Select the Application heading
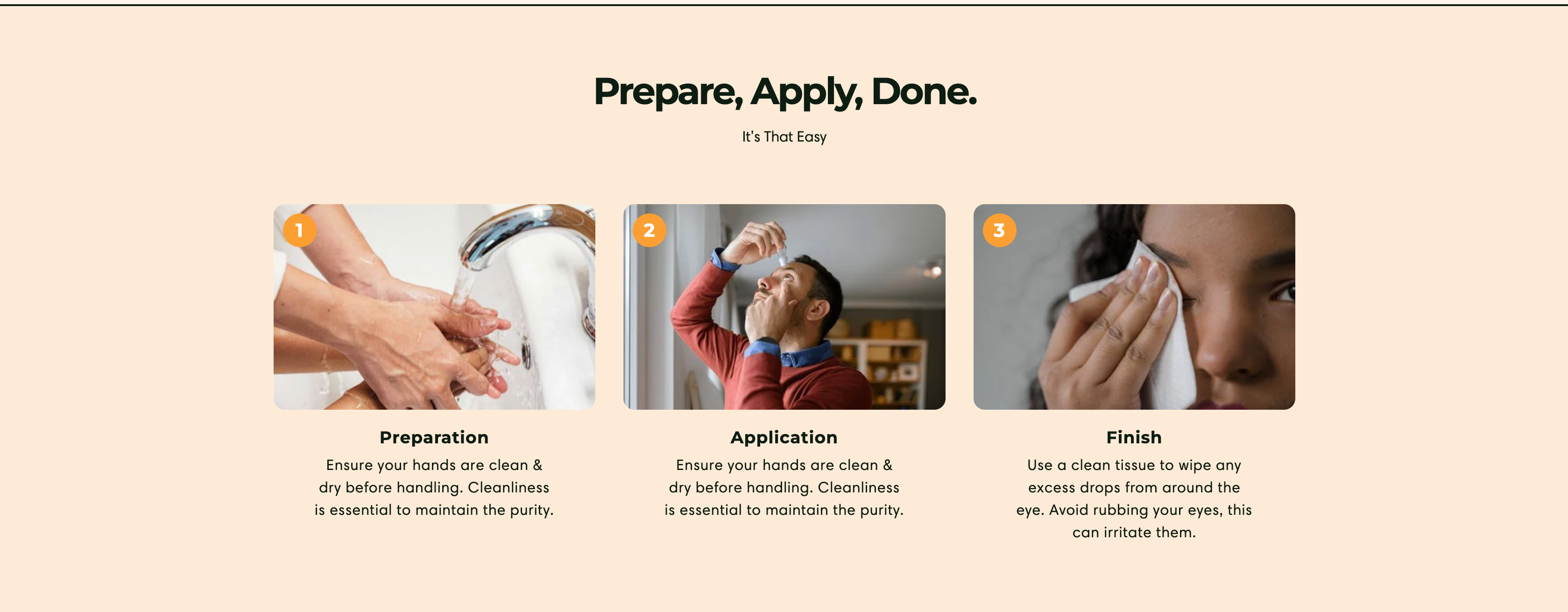This screenshot has width=1568, height=612. [x=784, y=437]
